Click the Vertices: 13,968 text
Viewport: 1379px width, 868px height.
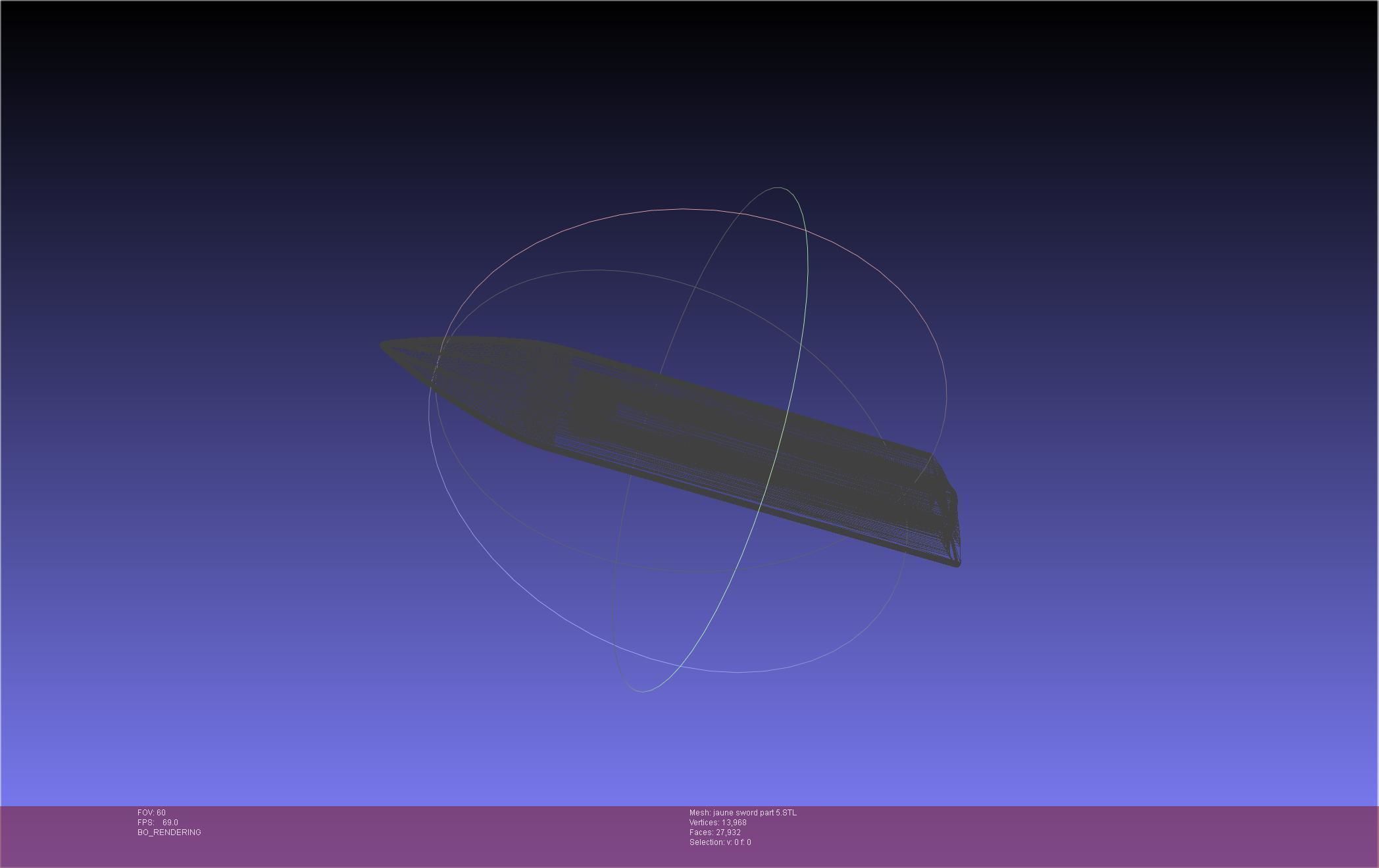point(718,823)
